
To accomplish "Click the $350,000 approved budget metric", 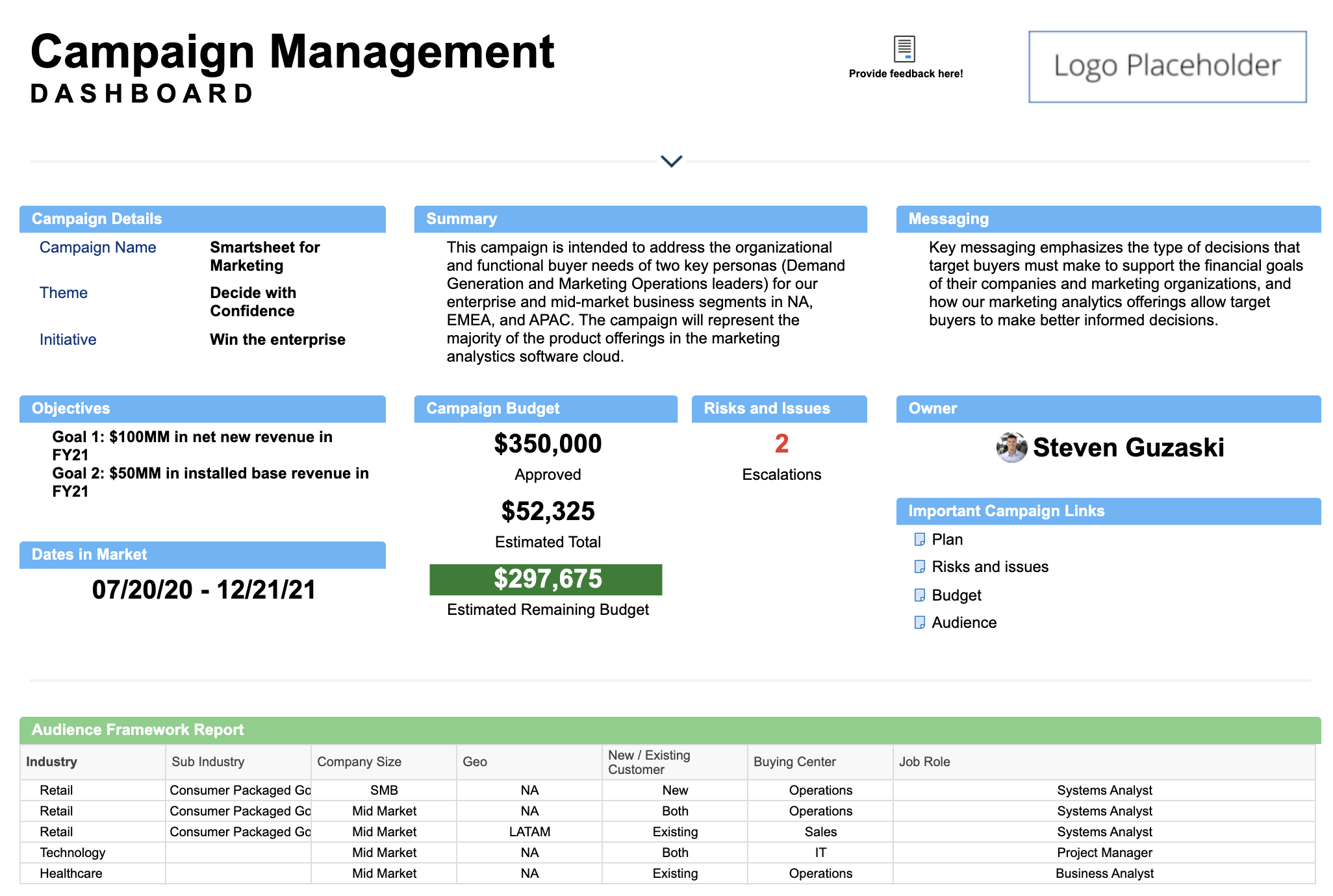I will [547, 444].
